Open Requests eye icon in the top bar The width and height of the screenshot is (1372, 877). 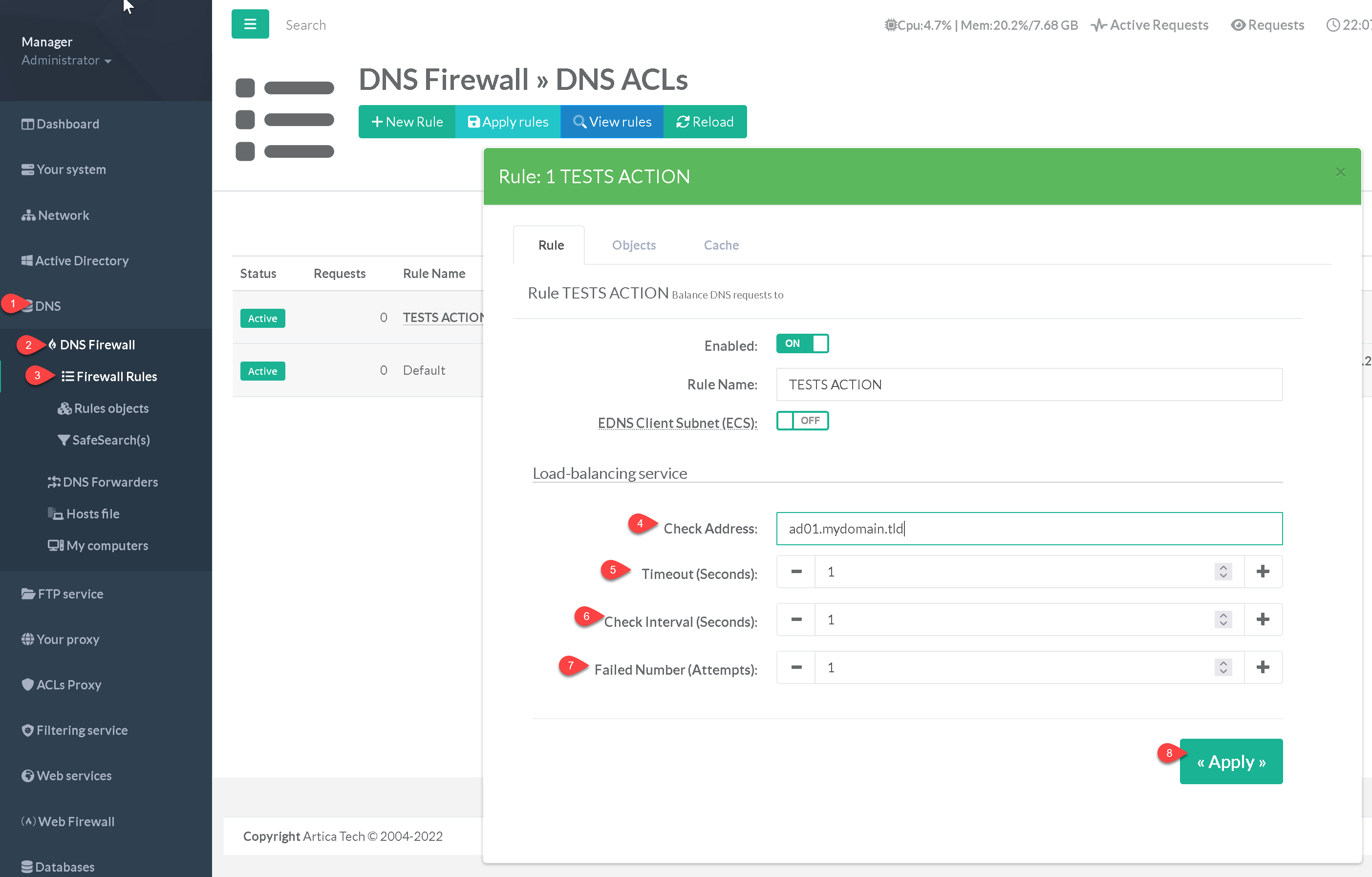tap(1238, 25)
